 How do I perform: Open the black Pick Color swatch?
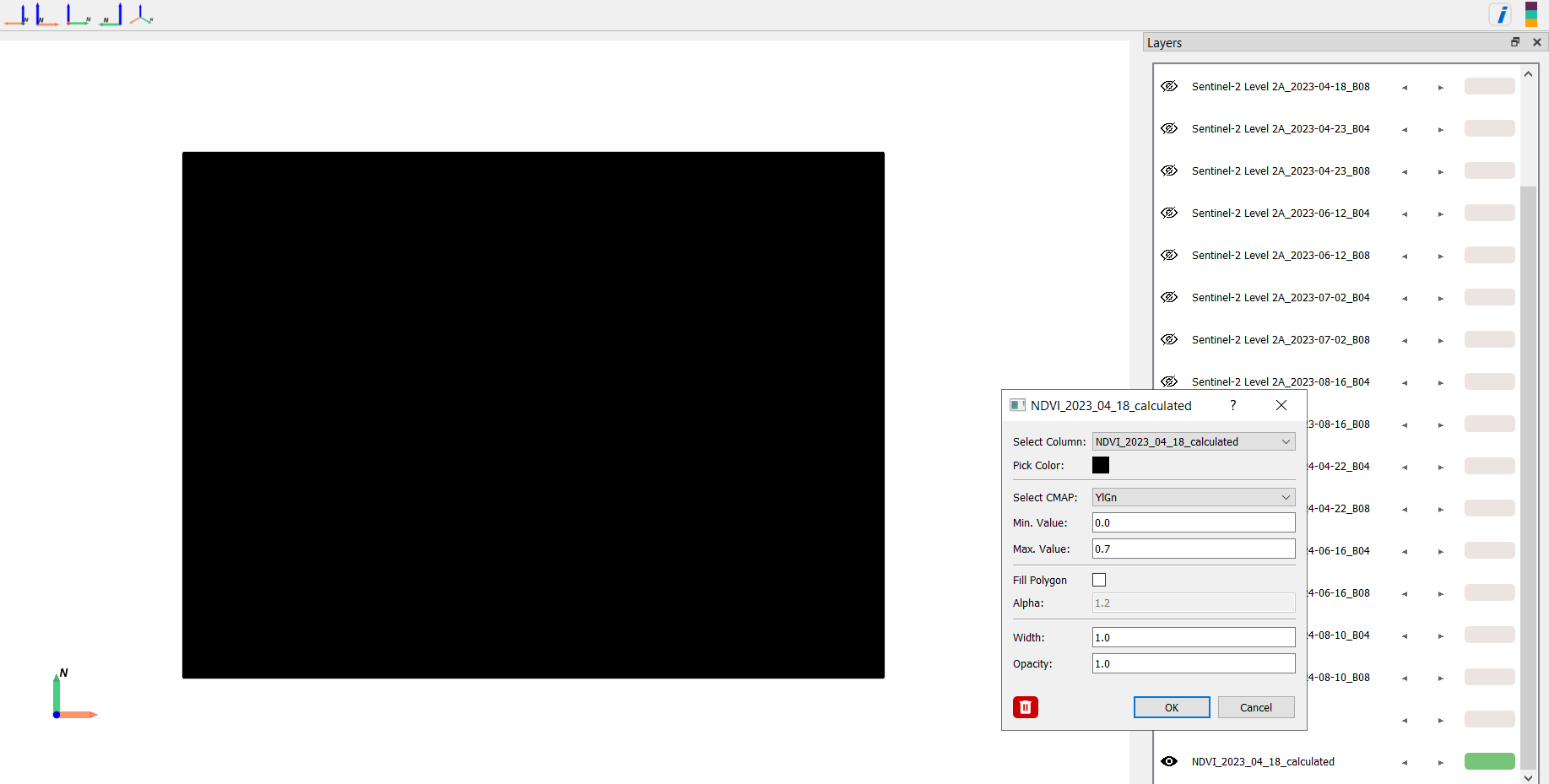click(1101, 465)
